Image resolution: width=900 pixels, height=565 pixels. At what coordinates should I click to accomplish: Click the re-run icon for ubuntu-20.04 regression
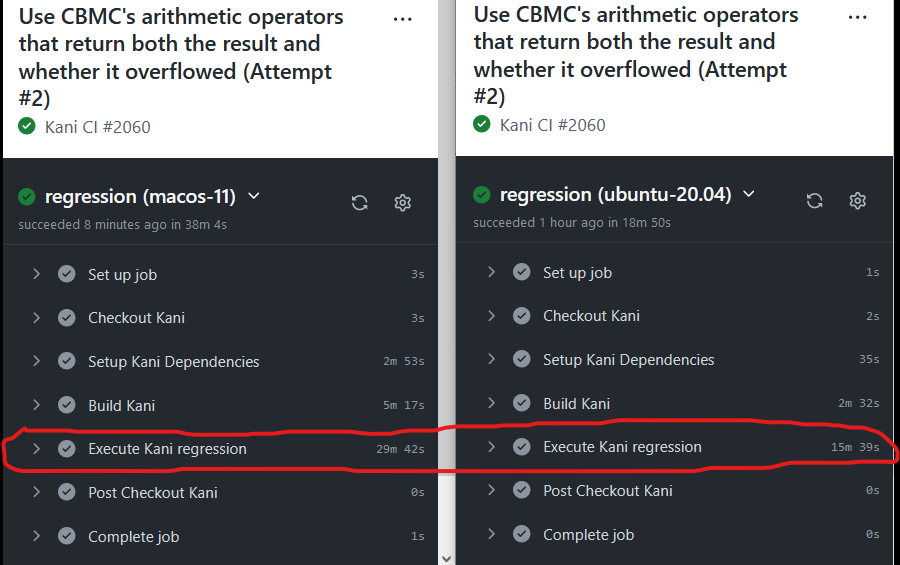(814, 200)
